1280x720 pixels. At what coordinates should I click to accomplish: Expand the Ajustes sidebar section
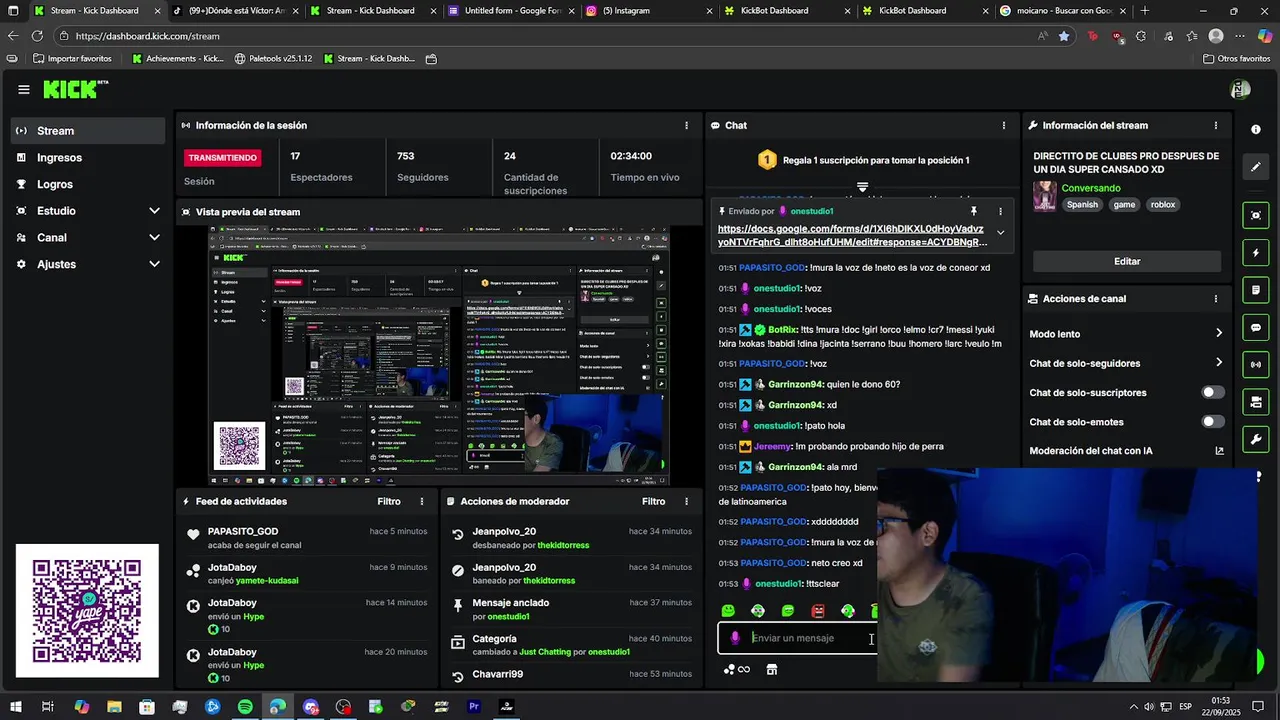[154, 264]
